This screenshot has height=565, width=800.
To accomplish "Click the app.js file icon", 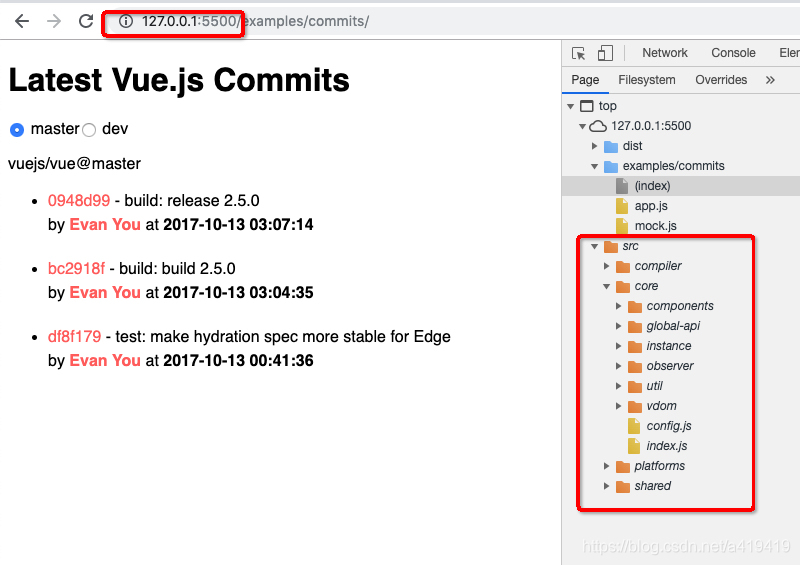I will pos(622,206).
